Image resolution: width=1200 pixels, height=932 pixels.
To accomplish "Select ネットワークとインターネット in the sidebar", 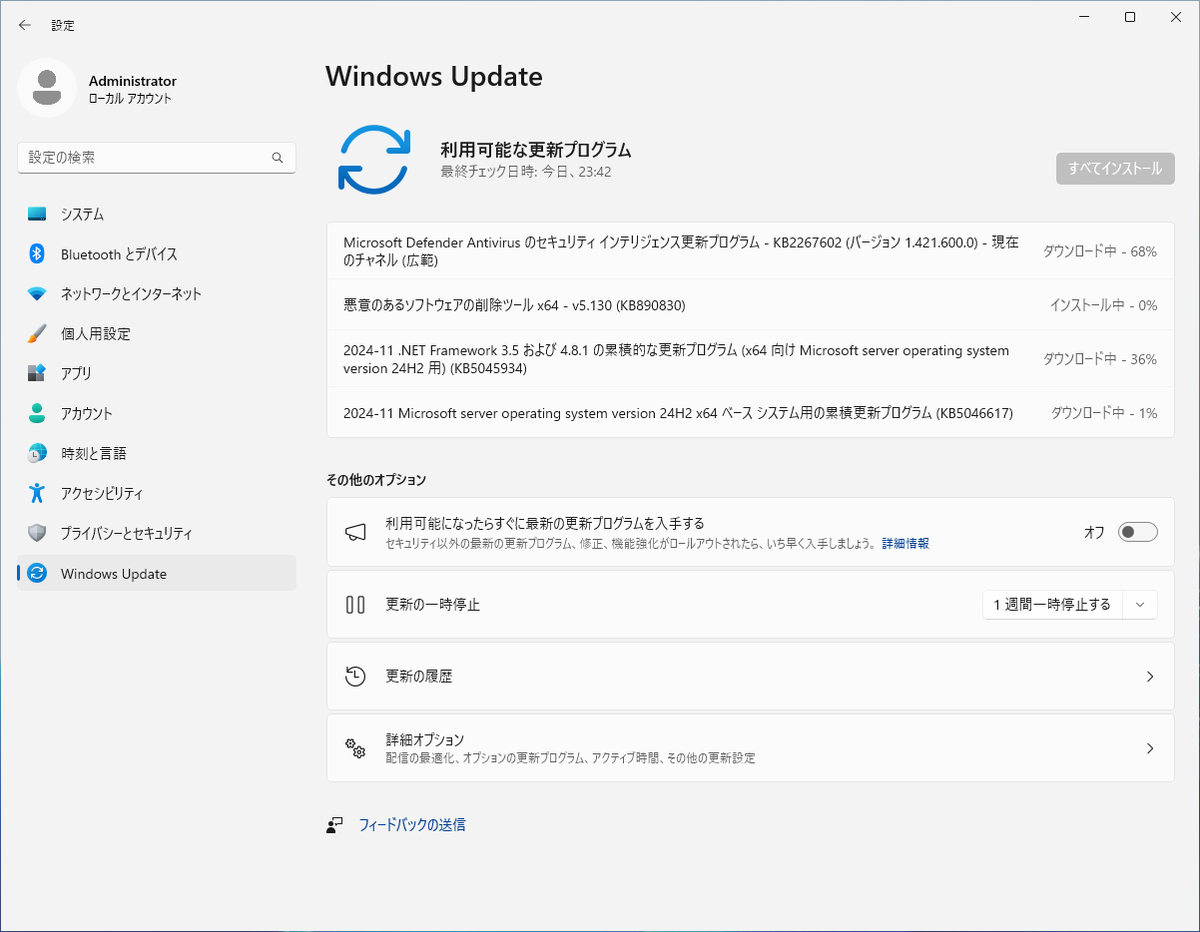I will pos(157,294).
